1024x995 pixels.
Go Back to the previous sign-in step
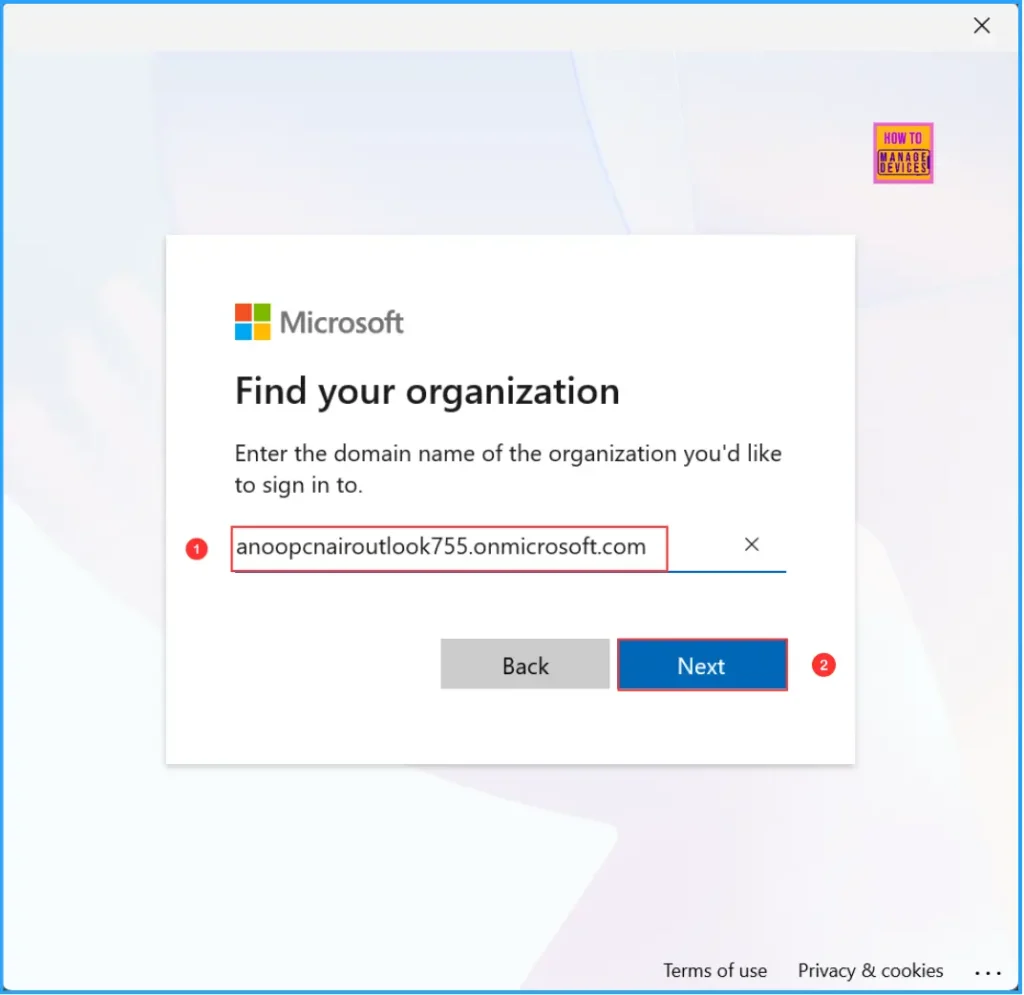(x=524, y=664)
